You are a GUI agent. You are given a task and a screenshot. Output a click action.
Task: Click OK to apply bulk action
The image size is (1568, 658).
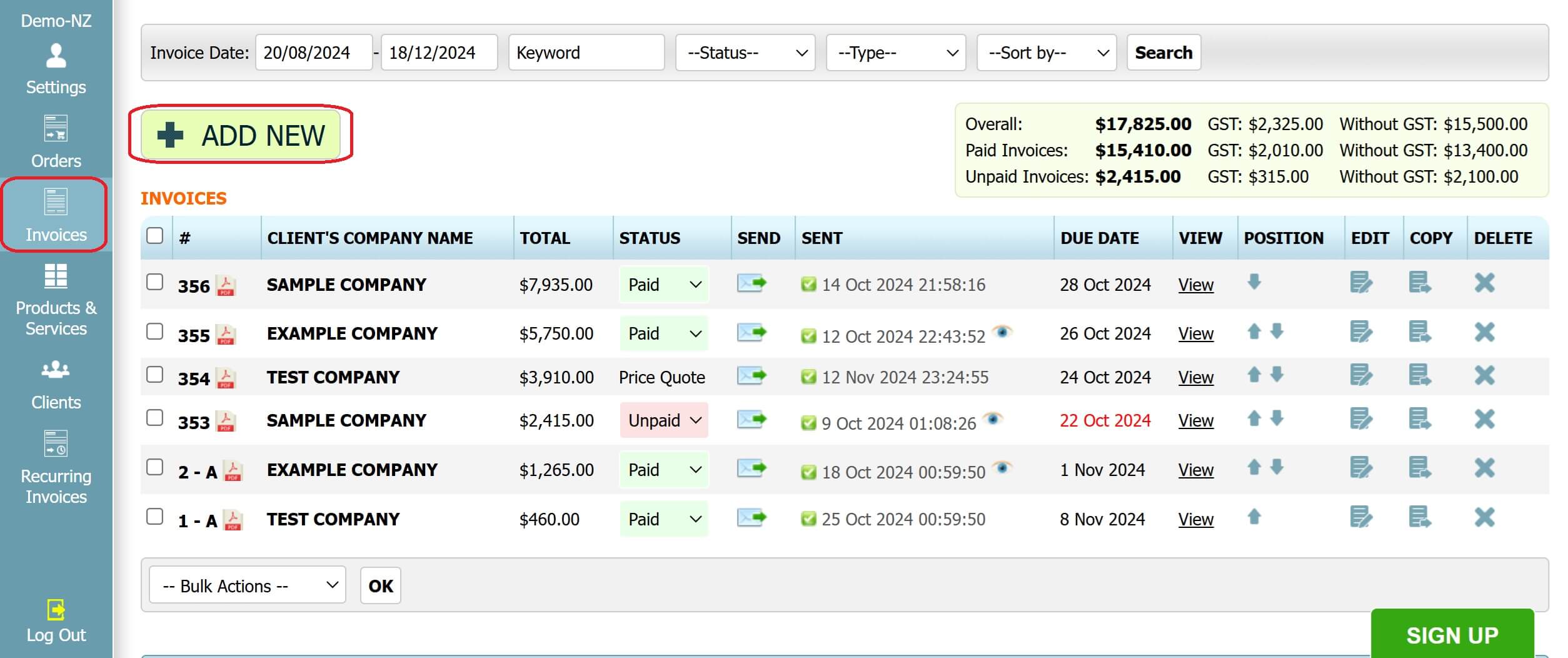(381, 586)
